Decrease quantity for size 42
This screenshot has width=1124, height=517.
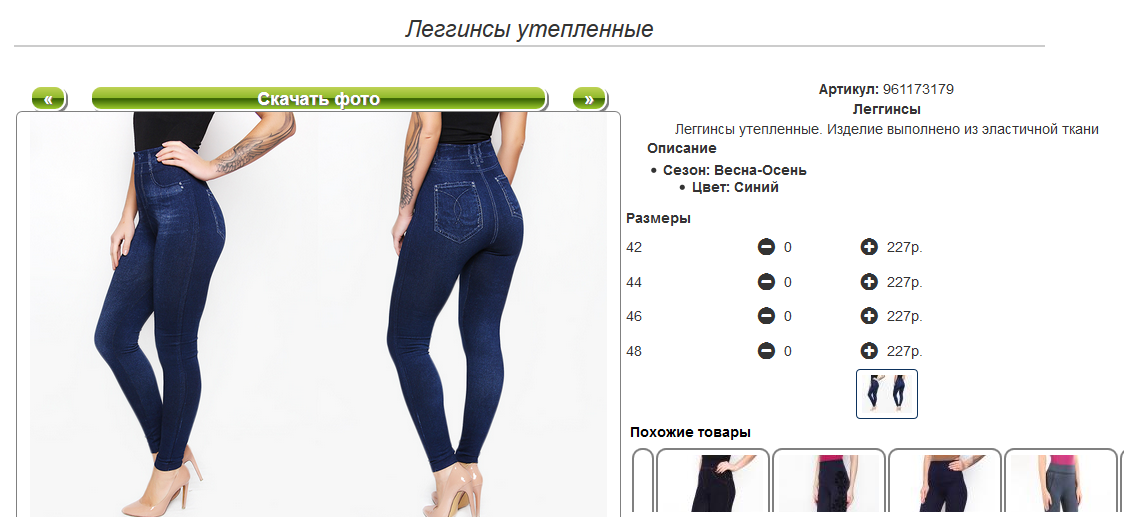click(766, 247)
